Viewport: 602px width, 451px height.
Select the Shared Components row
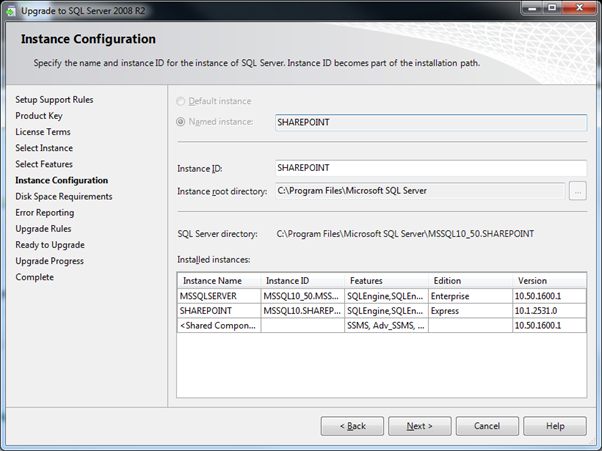tap(382, 325)
